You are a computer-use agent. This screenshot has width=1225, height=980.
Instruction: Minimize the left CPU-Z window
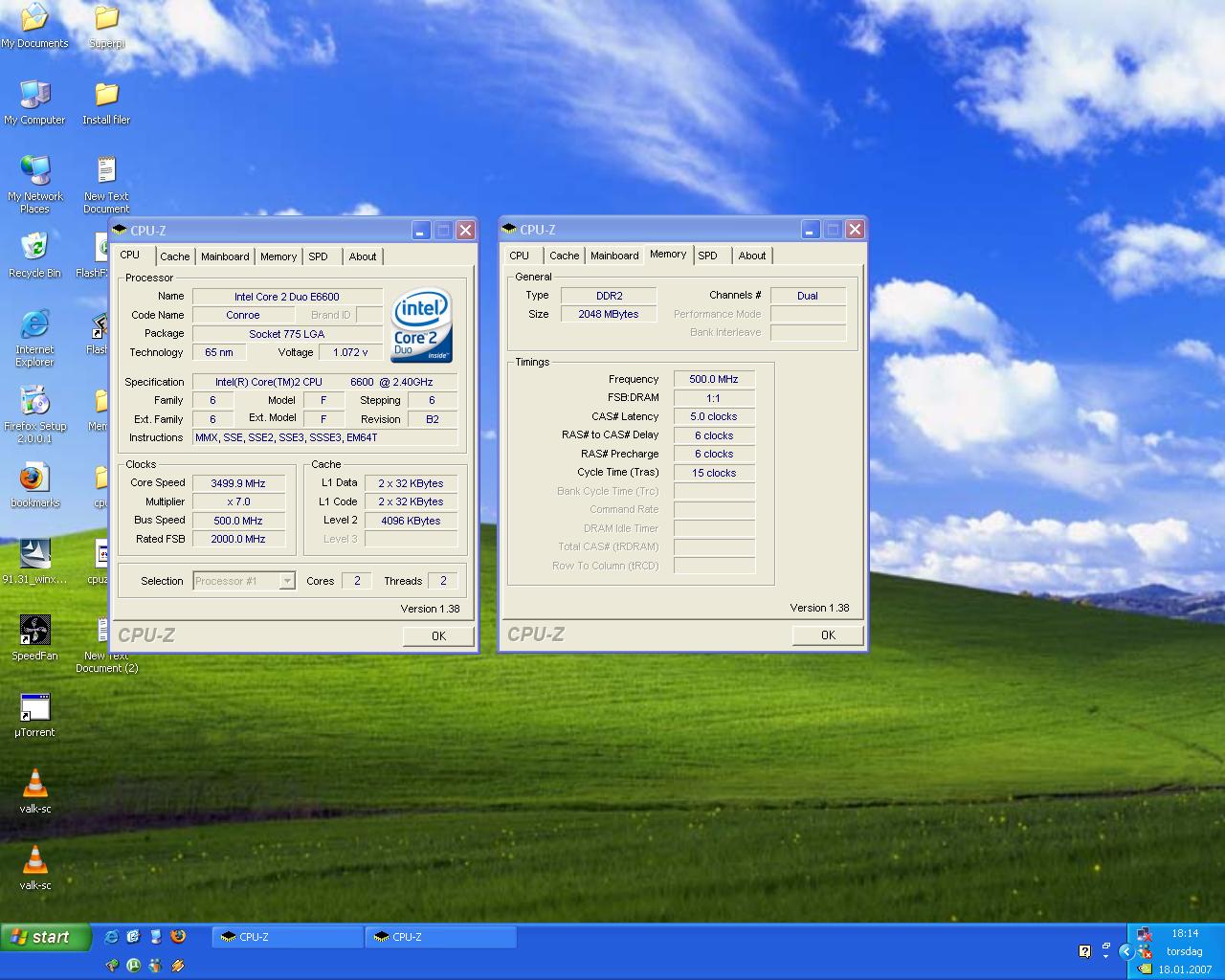click(x=421, y=230)
